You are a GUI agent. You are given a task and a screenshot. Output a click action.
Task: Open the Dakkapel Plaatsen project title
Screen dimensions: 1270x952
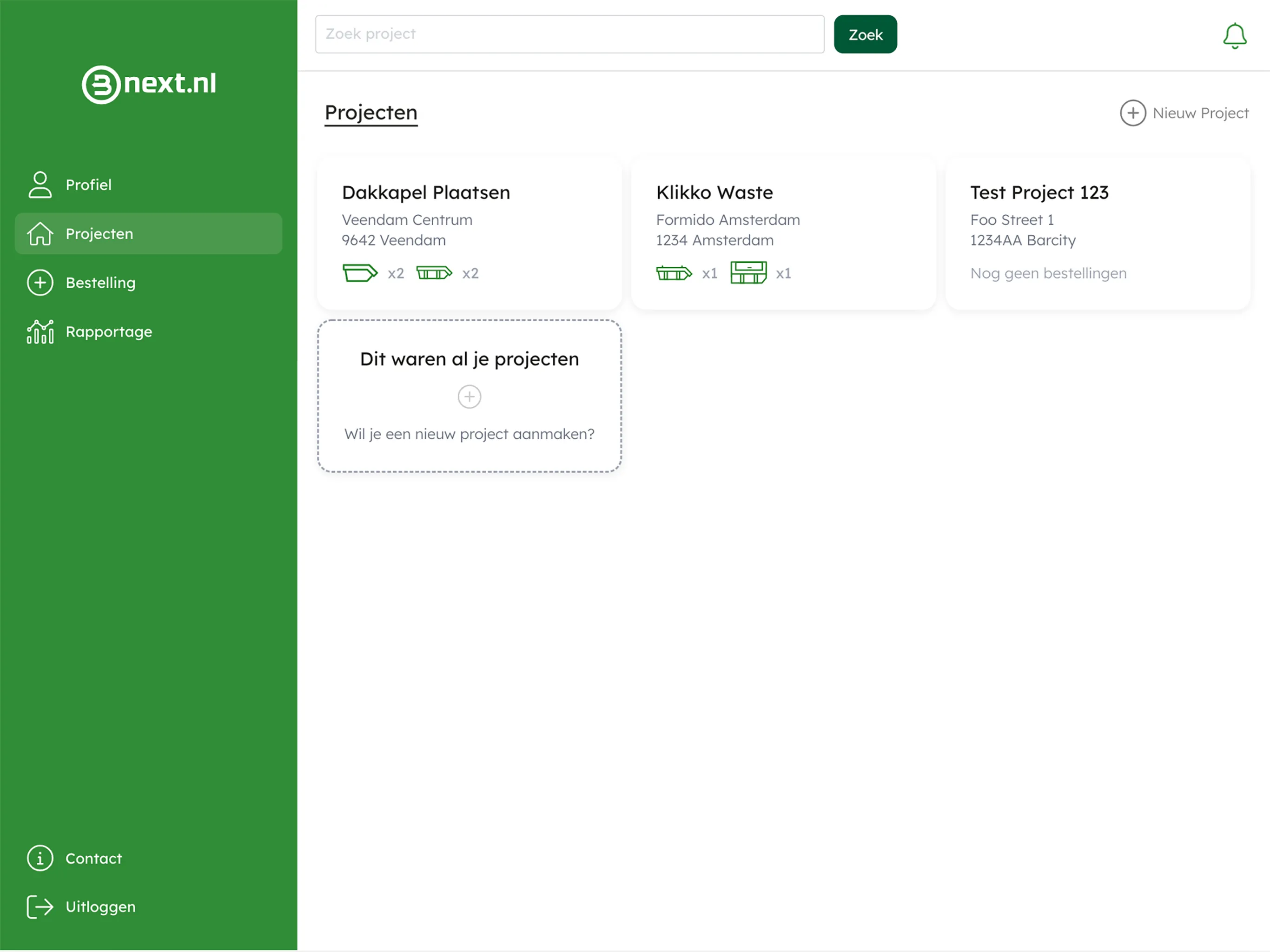click(426, 192)
